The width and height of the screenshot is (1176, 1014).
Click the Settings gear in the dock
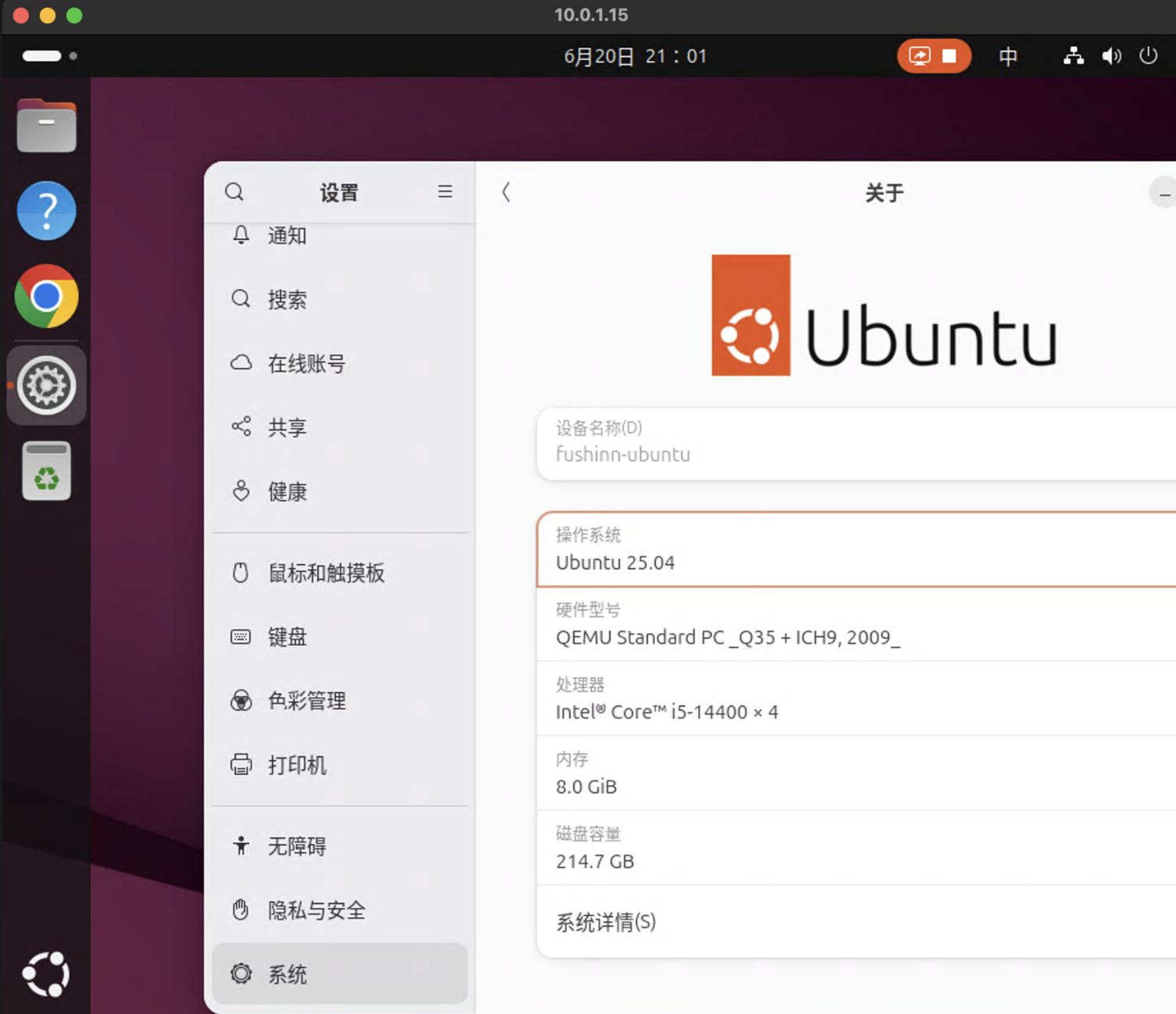coord(46,385)
